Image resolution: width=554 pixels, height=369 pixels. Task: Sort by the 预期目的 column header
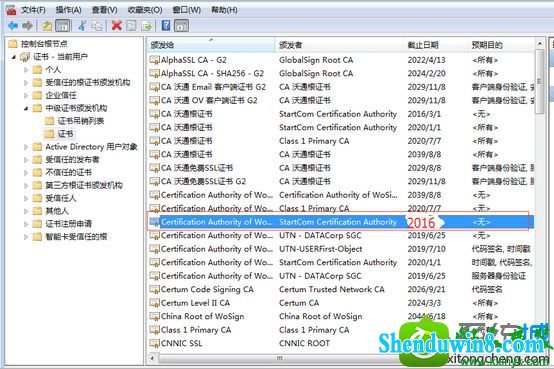pos(501,45)
